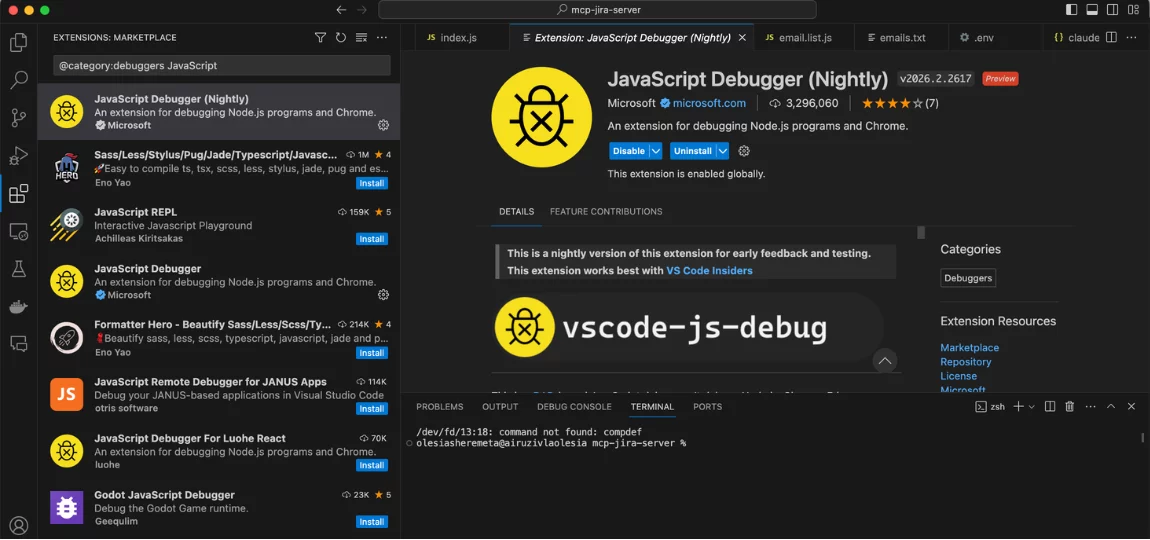Screen dimensions: 1150x540
Task: Open the manage gear beside Uninstall button
Action: click(744, 151)
